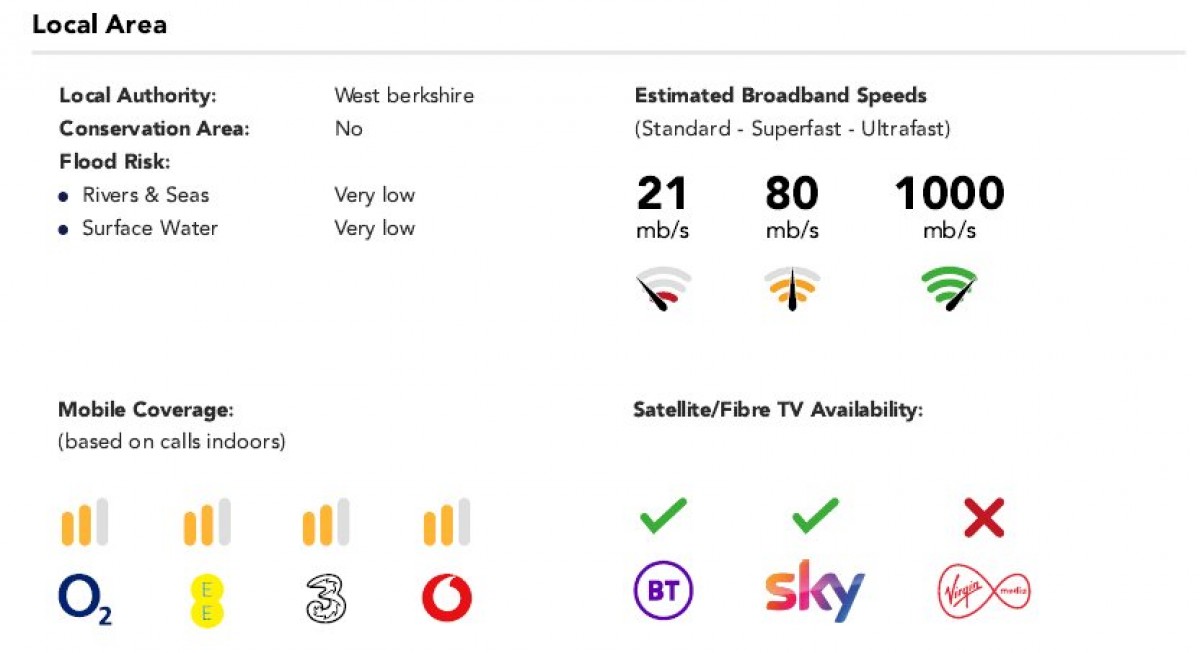Click the 1000 mb/s ultrafast speed value
This screenshot has width=1200, height=653.
pos(949,194)
